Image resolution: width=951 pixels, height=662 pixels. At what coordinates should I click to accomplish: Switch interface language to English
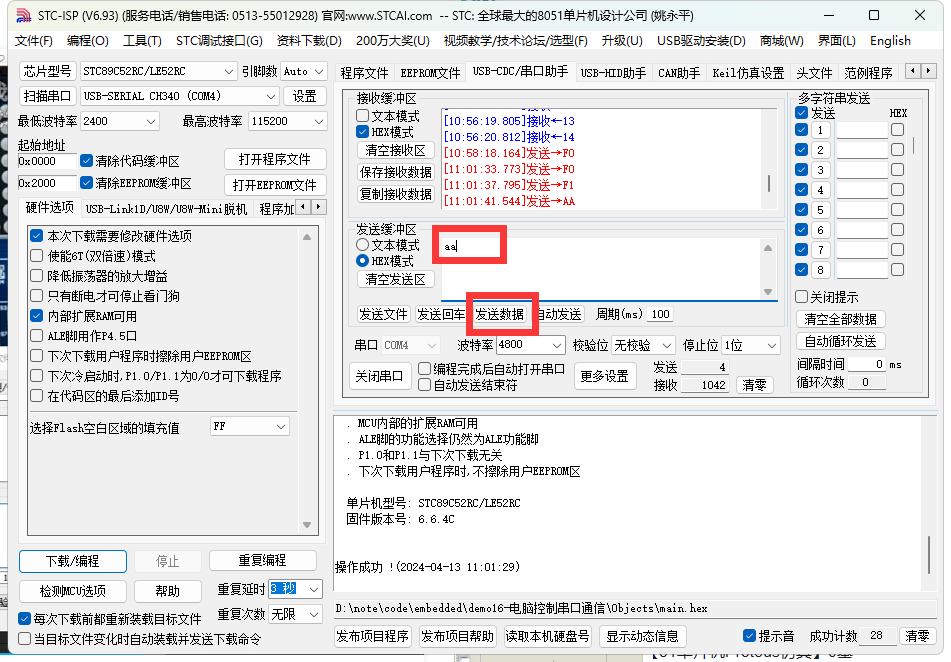(890, 41)
